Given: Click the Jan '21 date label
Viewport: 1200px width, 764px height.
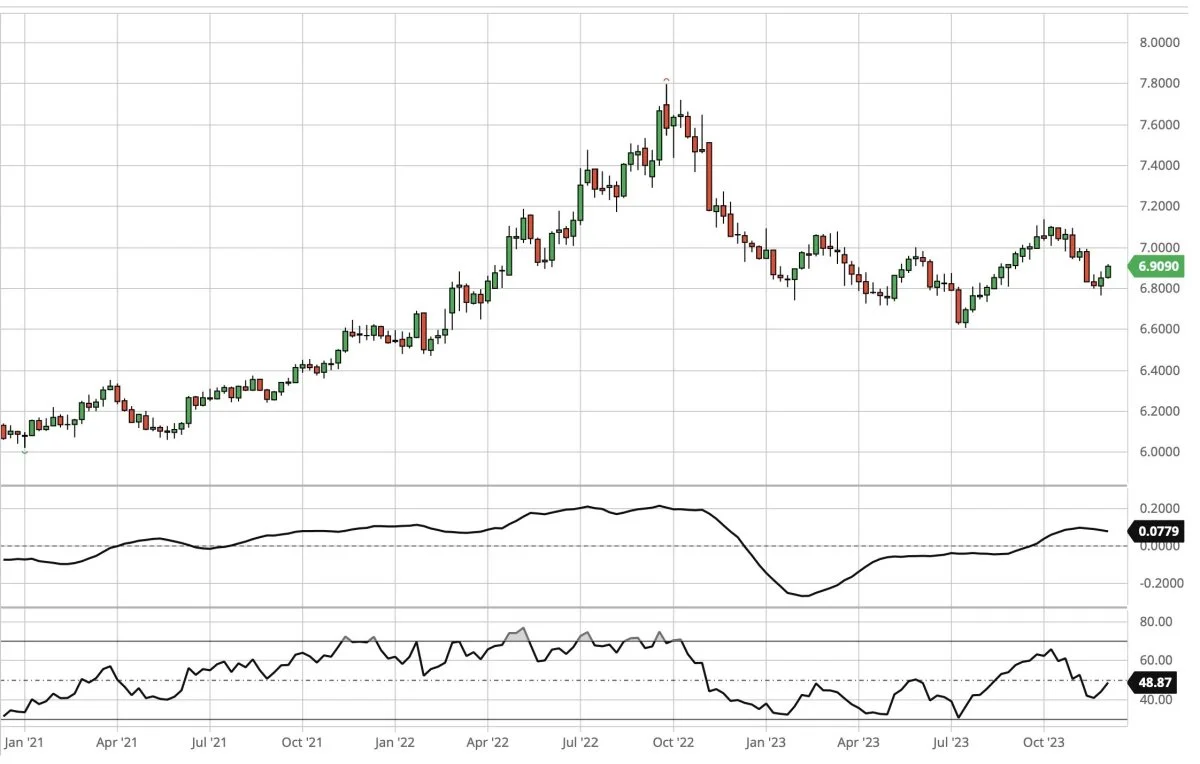Looking at the screenshot, I should 24,743.
